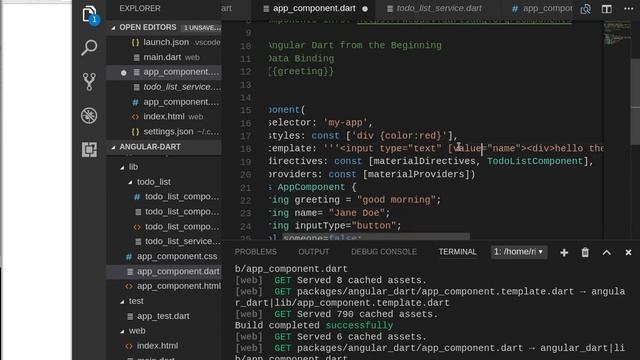The height and width of the screenshot is (360, 640).
Task: Click the open changes icon in the editor toolbar
Action: click(585, 9)
